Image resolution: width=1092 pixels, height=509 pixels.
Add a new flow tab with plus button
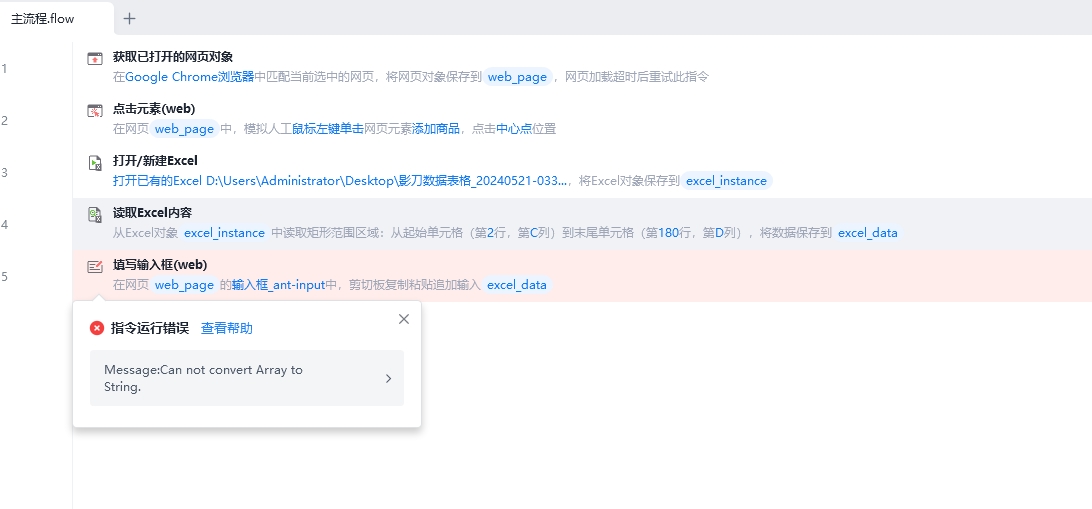click(x=130, y=19)
